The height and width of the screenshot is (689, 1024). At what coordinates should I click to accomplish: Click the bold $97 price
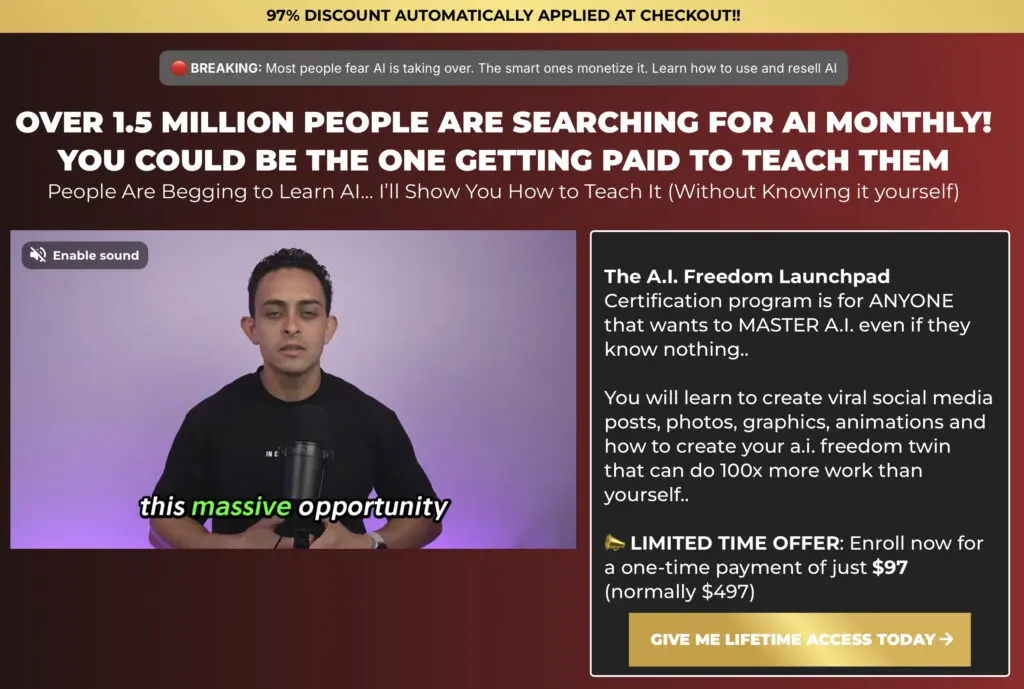(x=890, y=568)
